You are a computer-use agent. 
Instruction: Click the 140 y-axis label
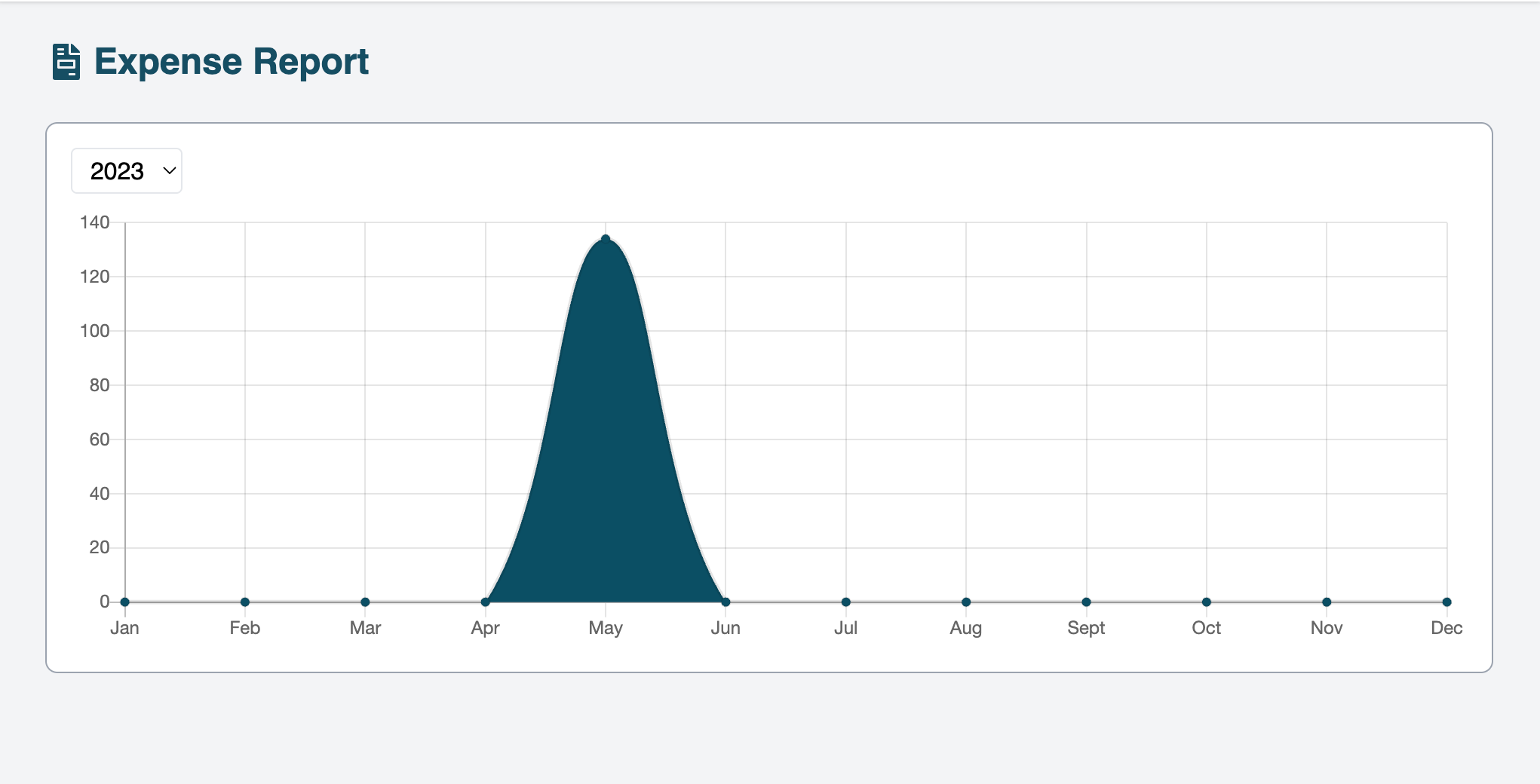95,222
